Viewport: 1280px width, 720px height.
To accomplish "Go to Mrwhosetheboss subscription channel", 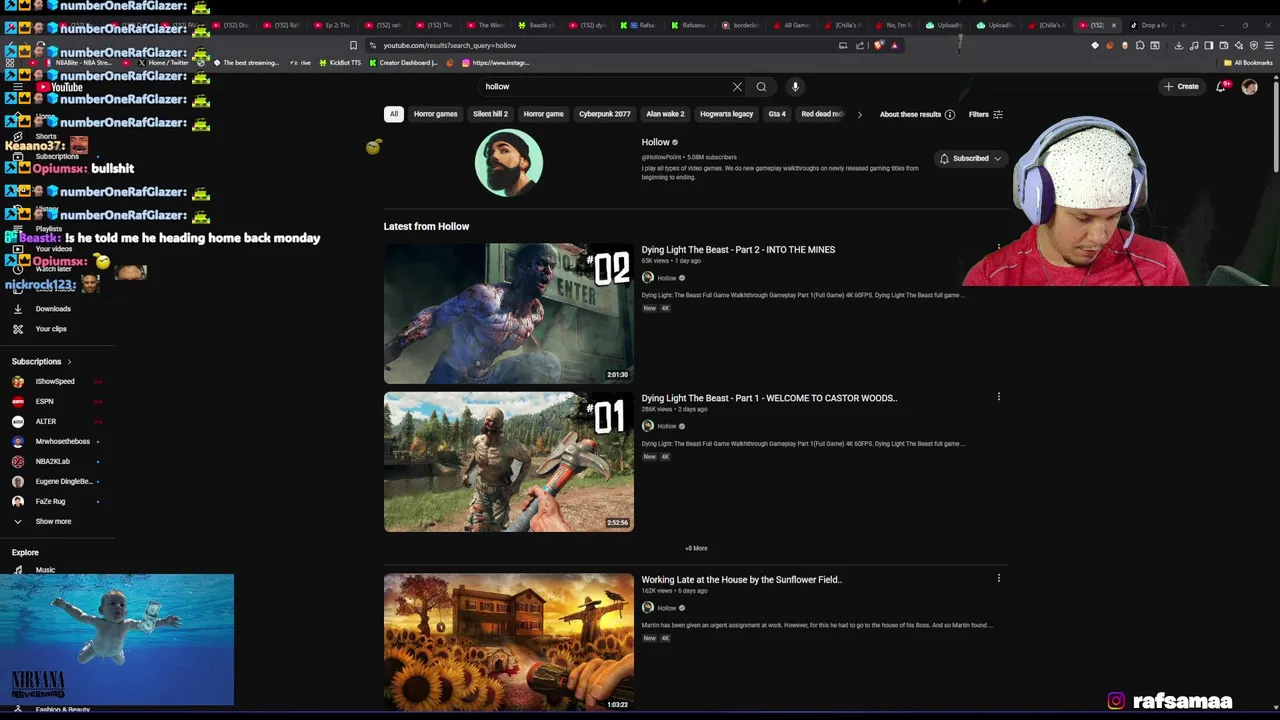I will click(x=63, y=441).
